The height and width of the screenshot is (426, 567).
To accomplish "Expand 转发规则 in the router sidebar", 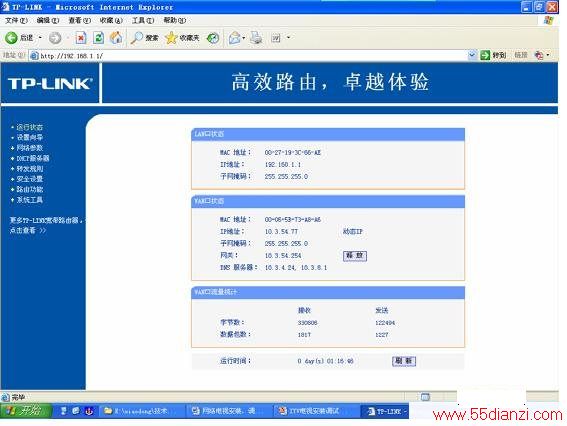I will coord(30,169).
